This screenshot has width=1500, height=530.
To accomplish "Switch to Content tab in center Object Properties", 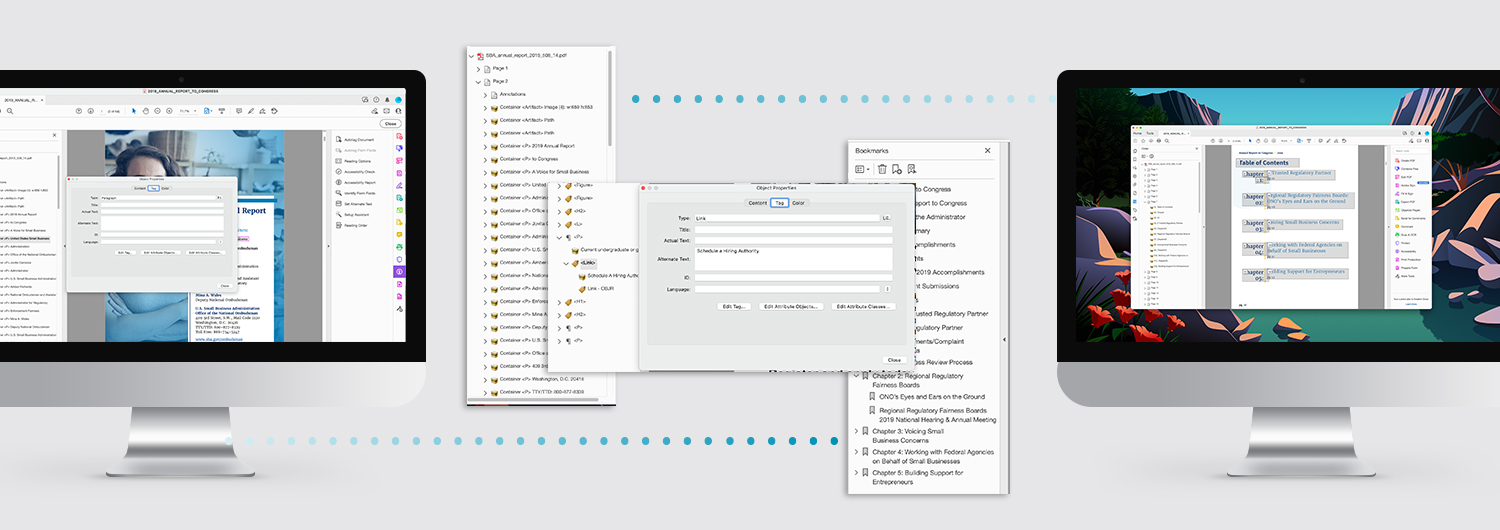I will (757, 203).
